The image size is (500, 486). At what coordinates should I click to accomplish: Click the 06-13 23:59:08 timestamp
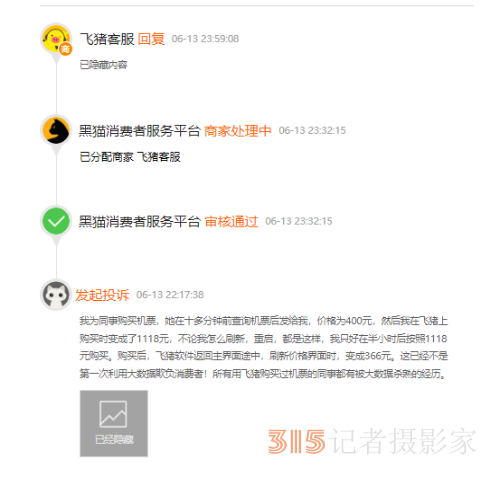(x=205, y=39)
